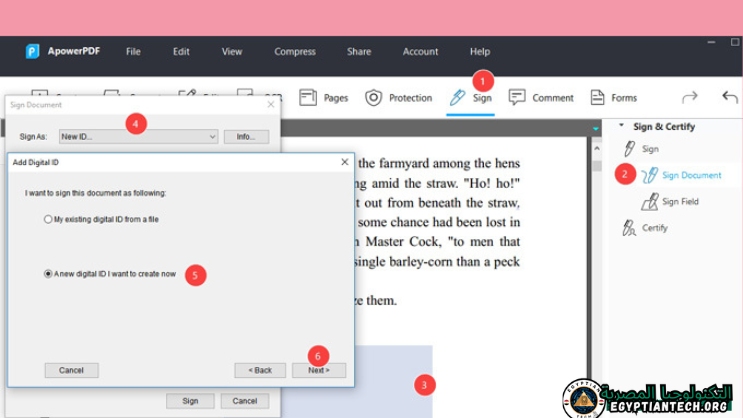Click the Back button in dialog

coord(260,370)
